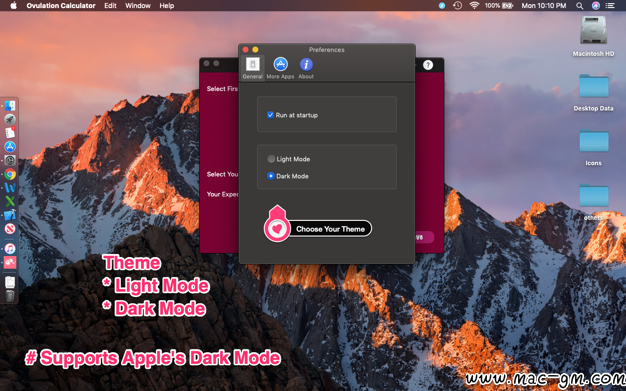This screenshot has height=391, width=626.
Task: Open the Ovulation Calculator app menu
Action: pos(61,6)
